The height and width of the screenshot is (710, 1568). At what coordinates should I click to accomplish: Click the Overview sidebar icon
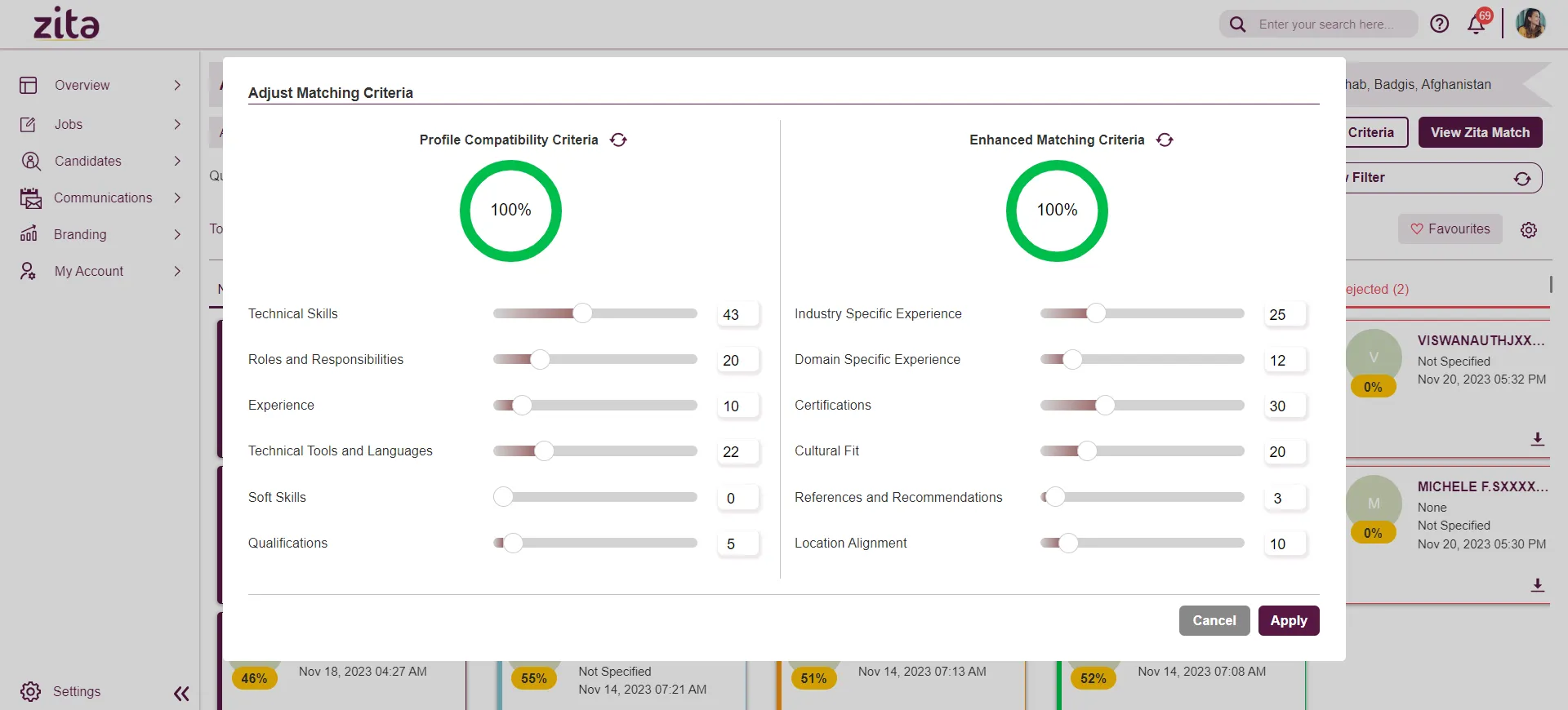click(29, 85)
